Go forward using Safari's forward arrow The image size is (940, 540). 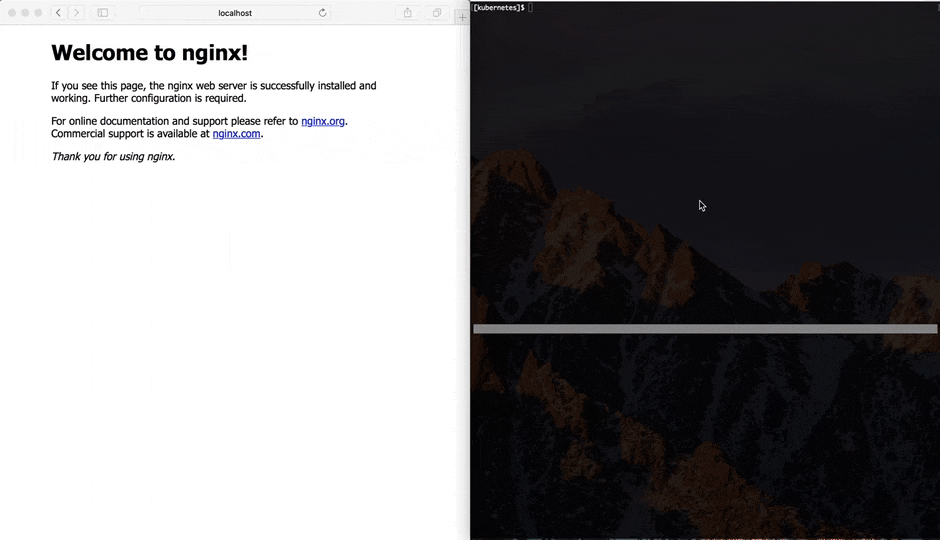tap(76, 13)
